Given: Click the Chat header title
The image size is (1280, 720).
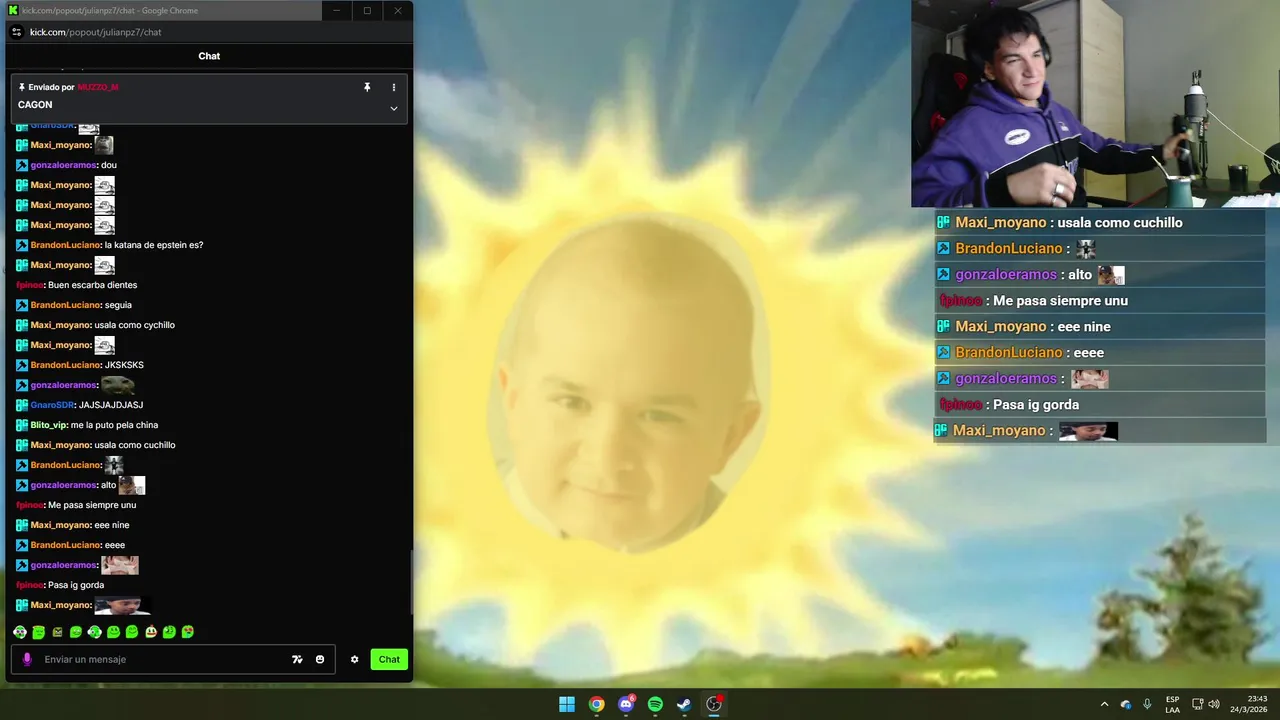Looking at the screenshot, I should click(x=209, y=56).
